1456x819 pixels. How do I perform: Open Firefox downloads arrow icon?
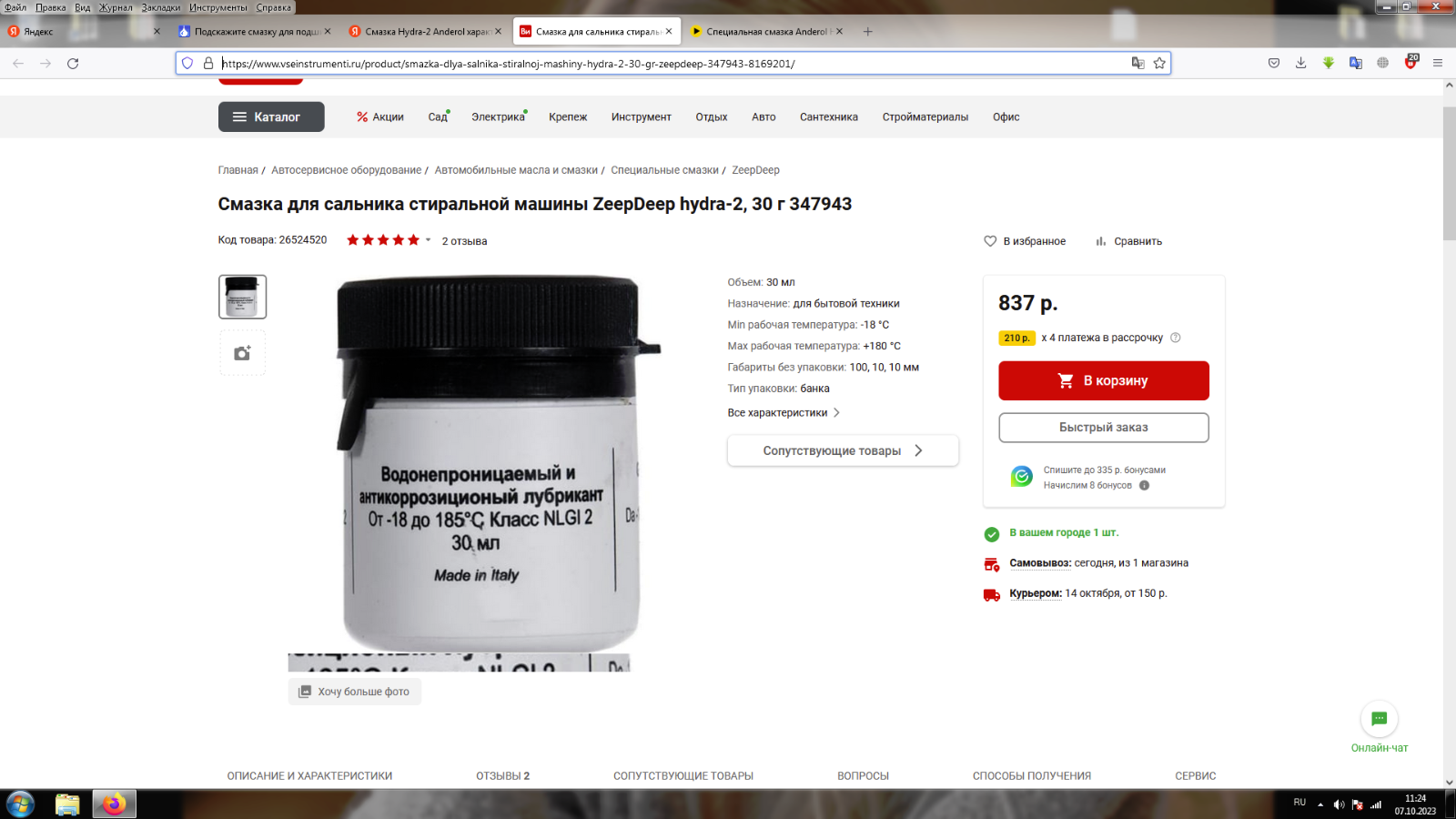click(1300, 63)
